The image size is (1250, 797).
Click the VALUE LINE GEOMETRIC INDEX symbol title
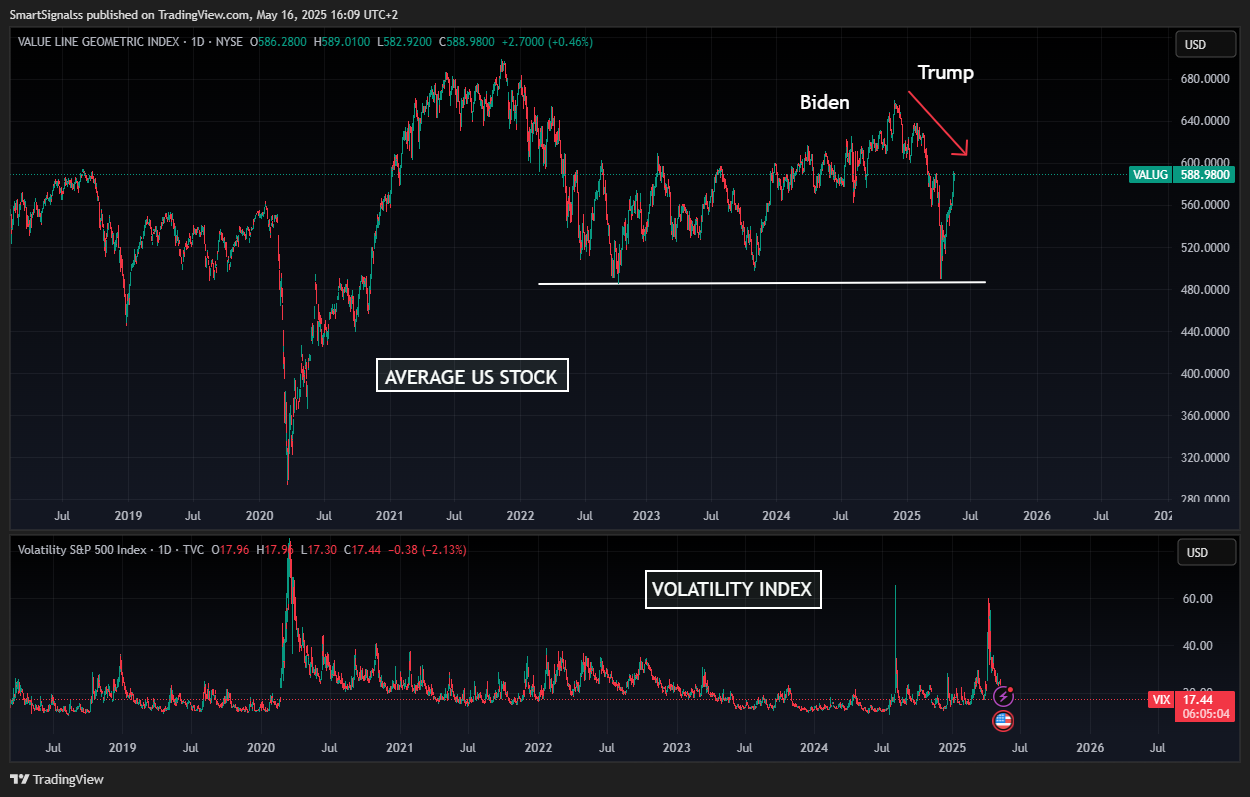[99, 42]
